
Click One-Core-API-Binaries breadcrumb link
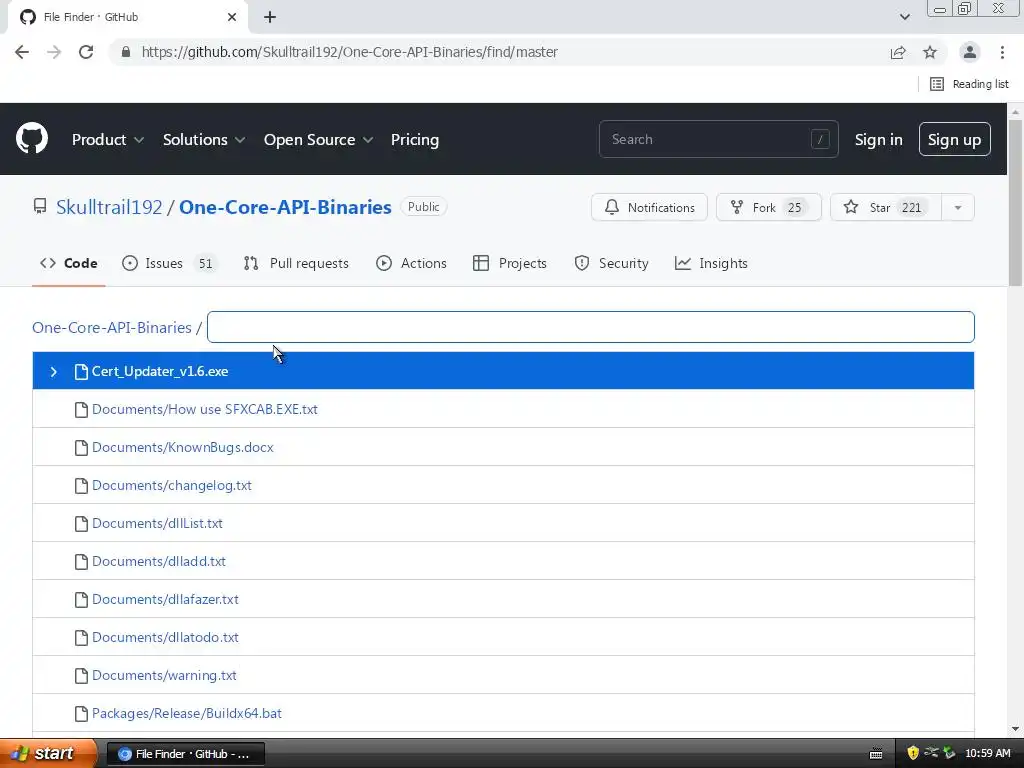coord(112,327)
